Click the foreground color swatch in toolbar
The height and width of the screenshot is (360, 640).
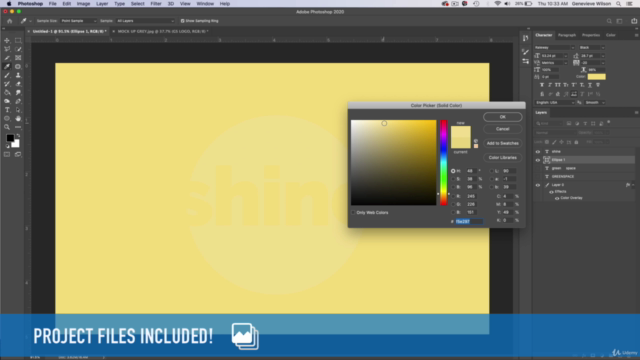[x=10, y=138]
